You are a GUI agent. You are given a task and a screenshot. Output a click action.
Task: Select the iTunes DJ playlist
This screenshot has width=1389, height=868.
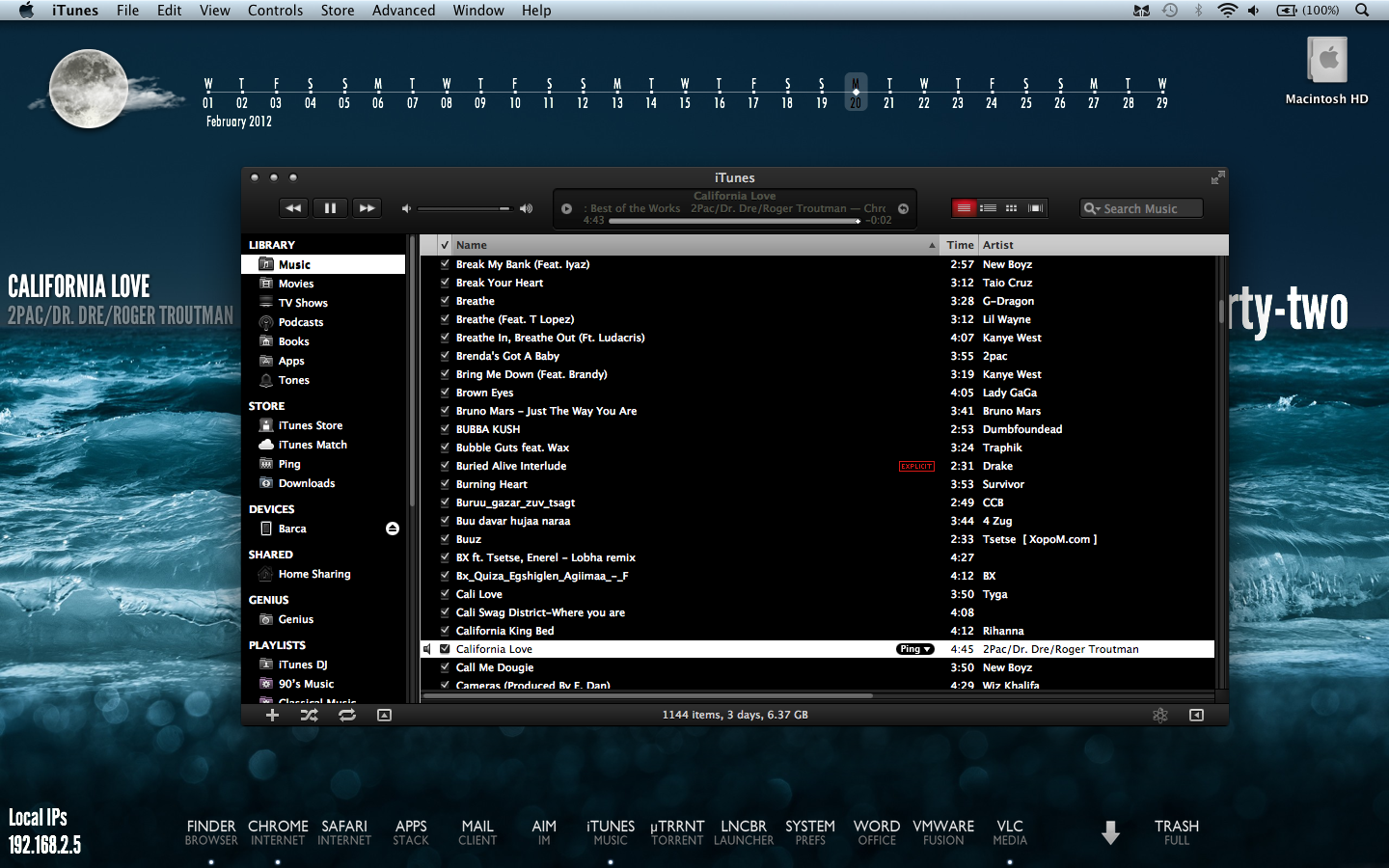tap(323, 665)
